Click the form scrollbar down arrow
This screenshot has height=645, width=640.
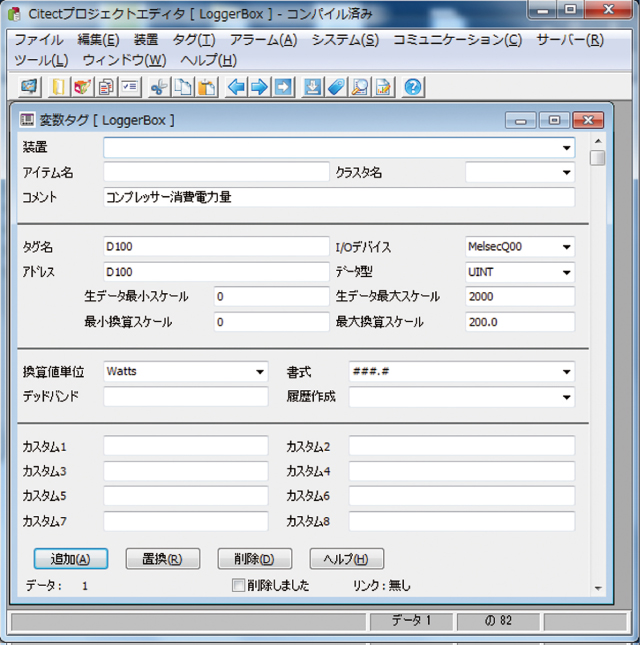(598, 588)
